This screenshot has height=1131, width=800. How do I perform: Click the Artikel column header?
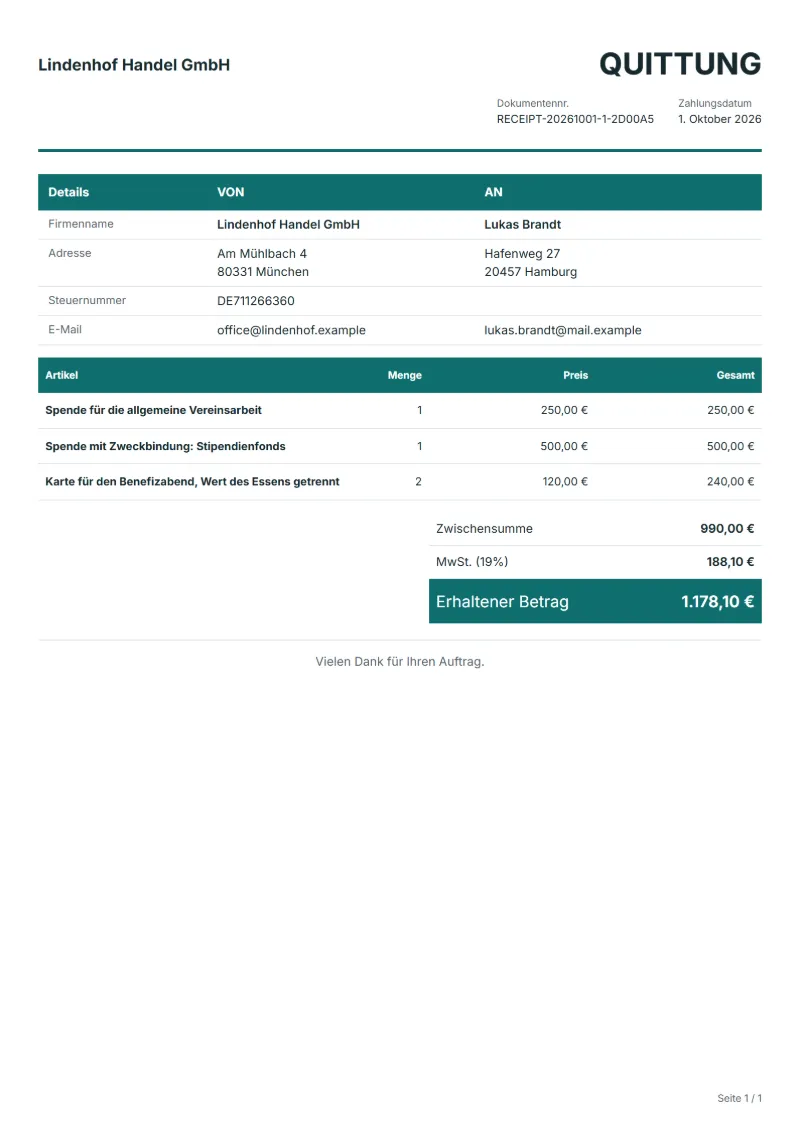pos(61,375)
